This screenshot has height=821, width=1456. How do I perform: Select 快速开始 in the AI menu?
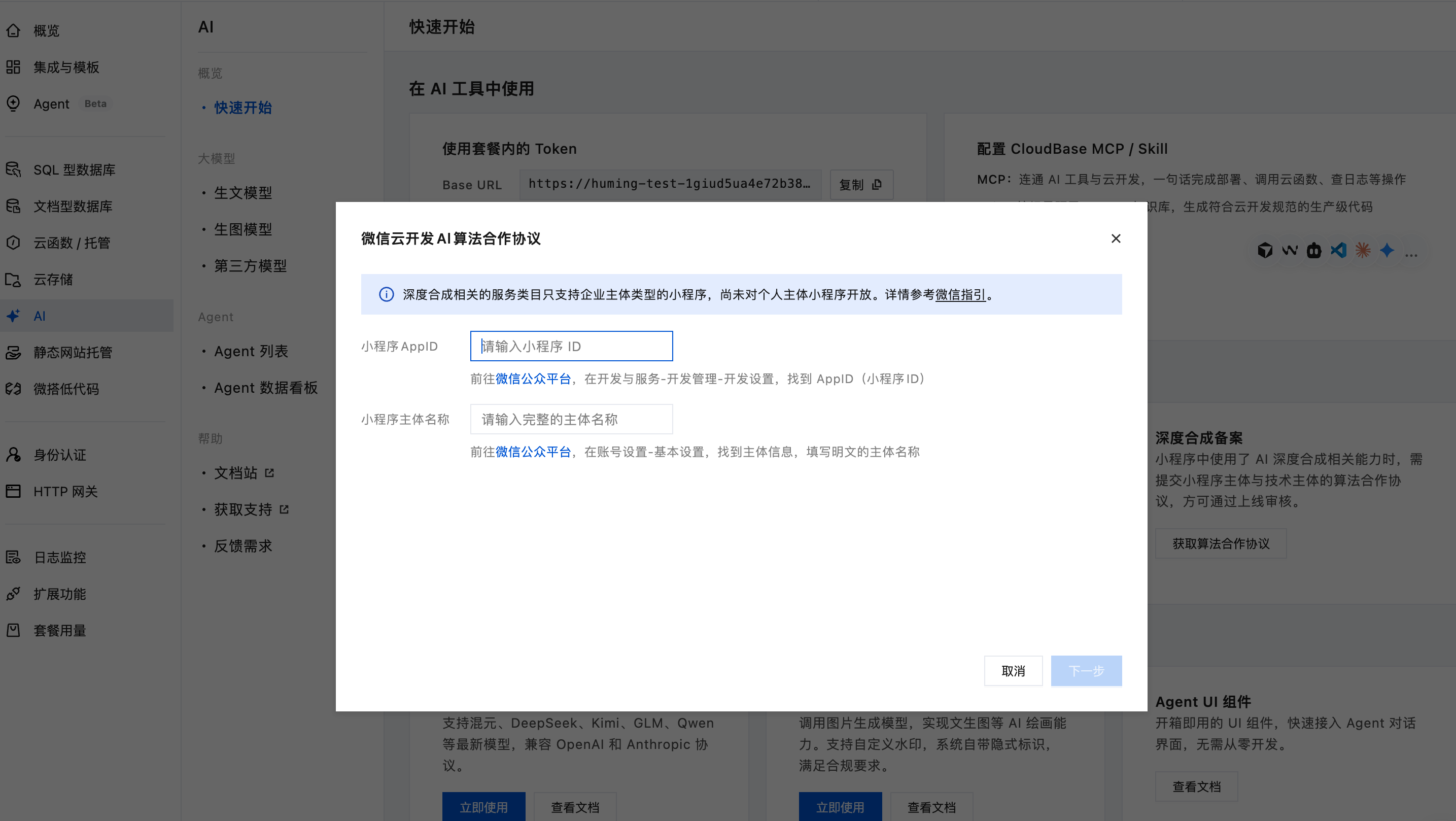click(x=243, y=108)
